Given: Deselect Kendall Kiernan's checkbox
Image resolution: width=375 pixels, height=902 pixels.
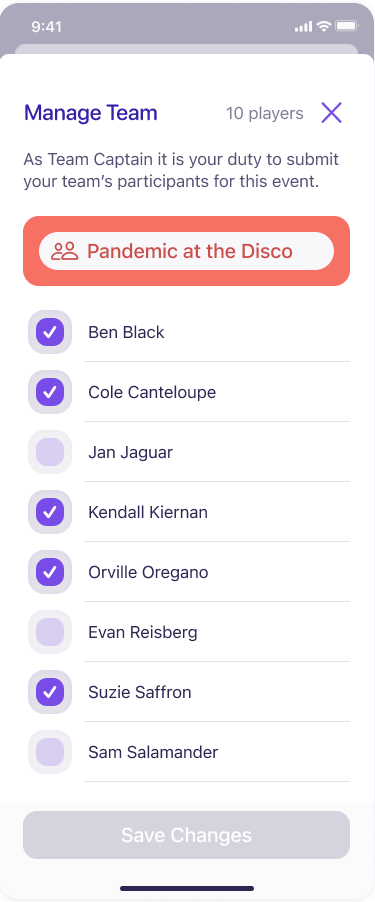Looking at the screenshot, I should coord(50,512).
